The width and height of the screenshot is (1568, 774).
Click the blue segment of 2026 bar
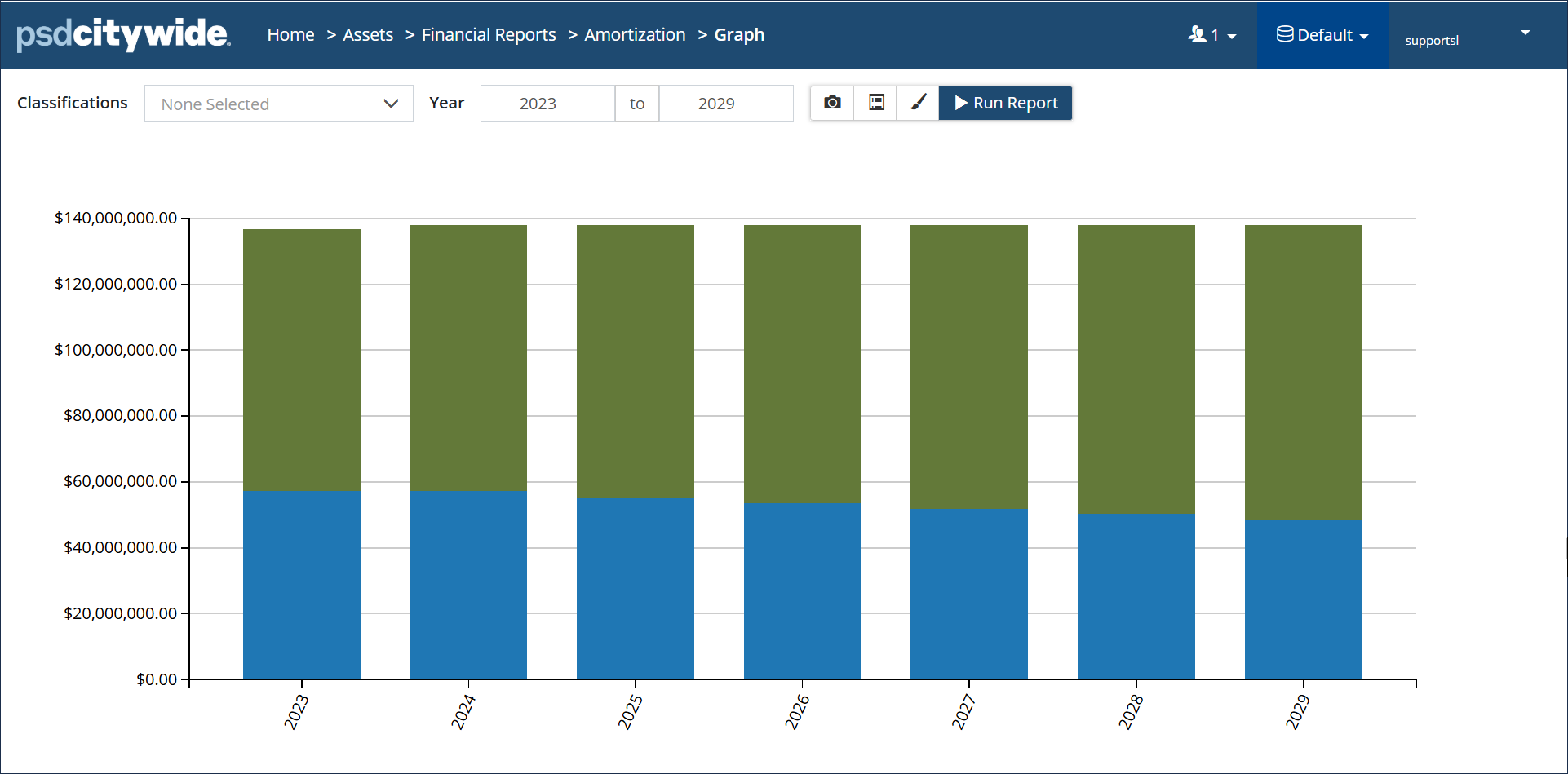(802, 591)
